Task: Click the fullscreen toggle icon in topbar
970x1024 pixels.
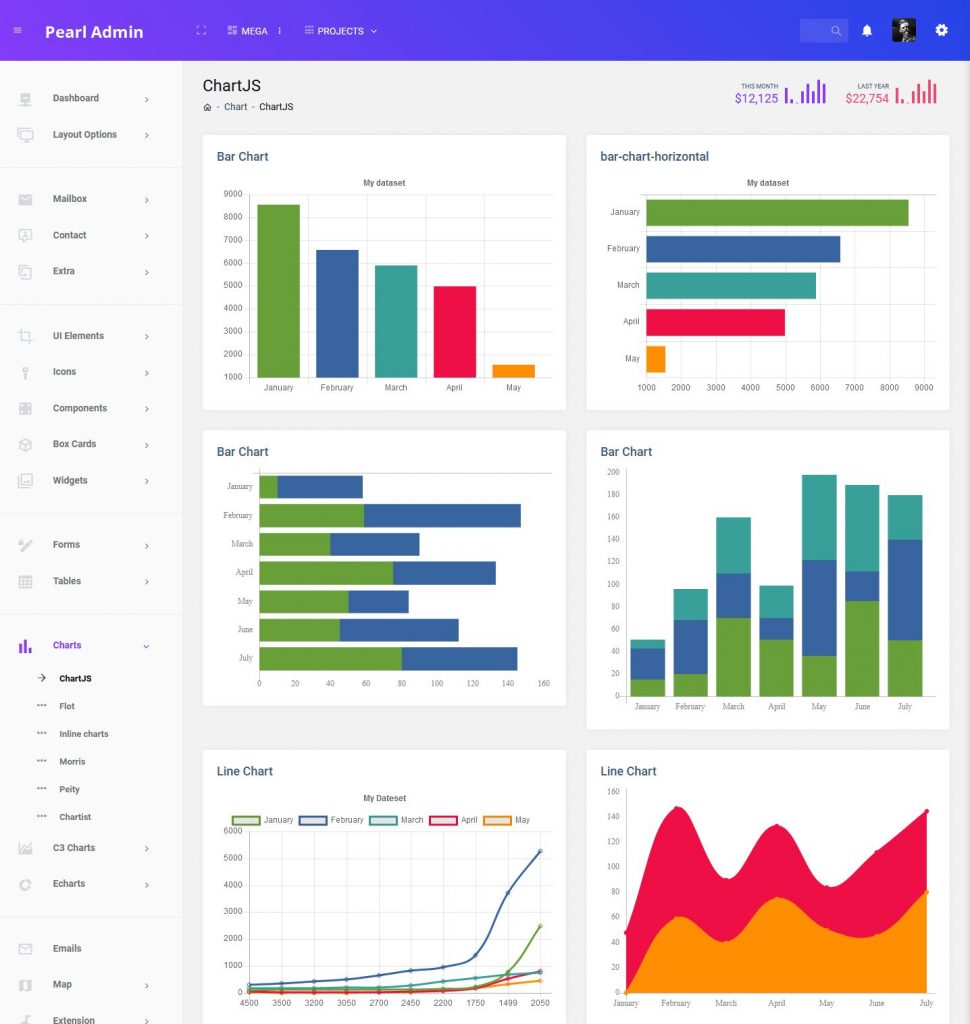Action: [200, 30]
